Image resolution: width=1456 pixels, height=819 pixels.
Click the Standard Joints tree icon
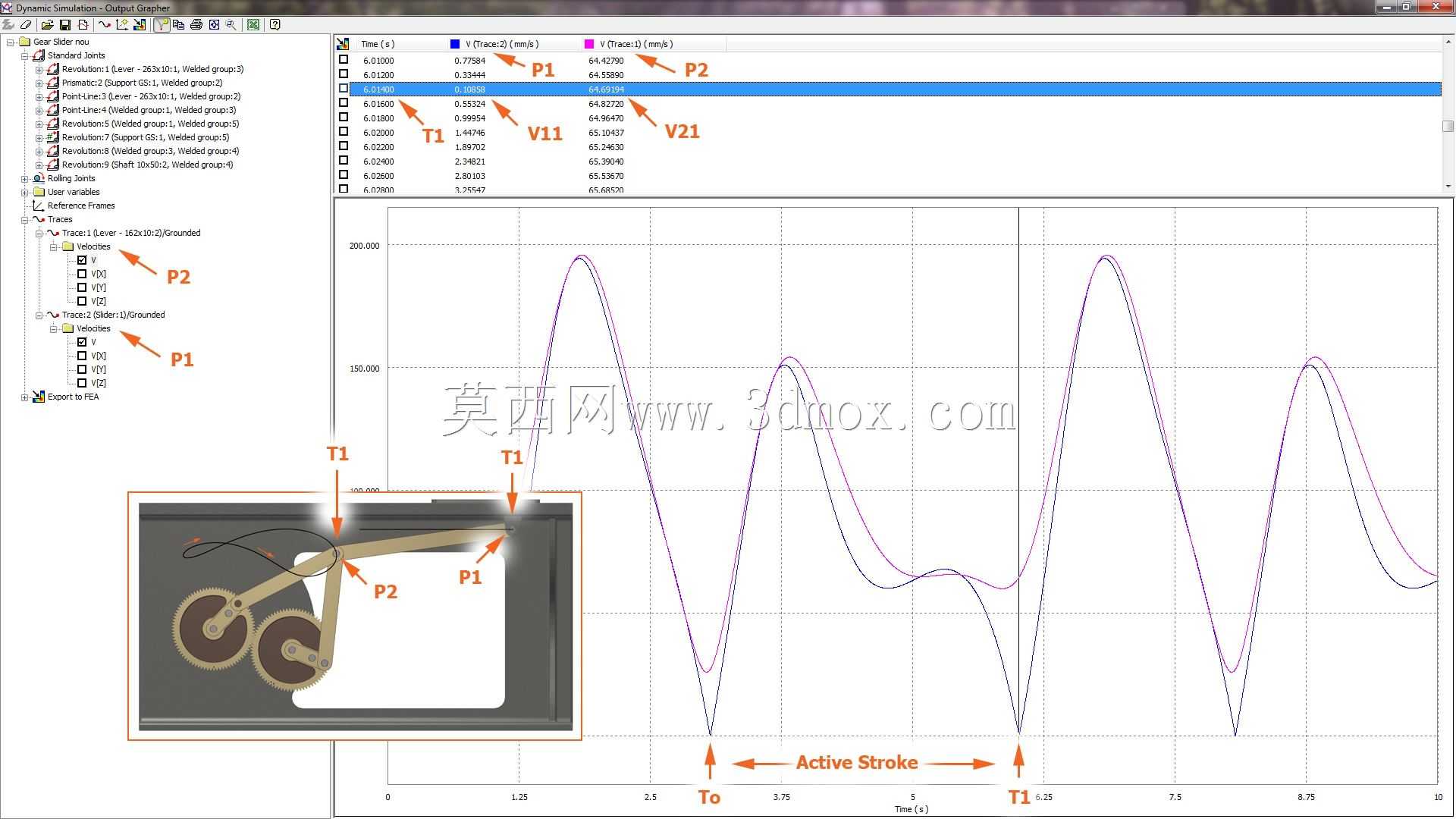(x=39, y=55)
